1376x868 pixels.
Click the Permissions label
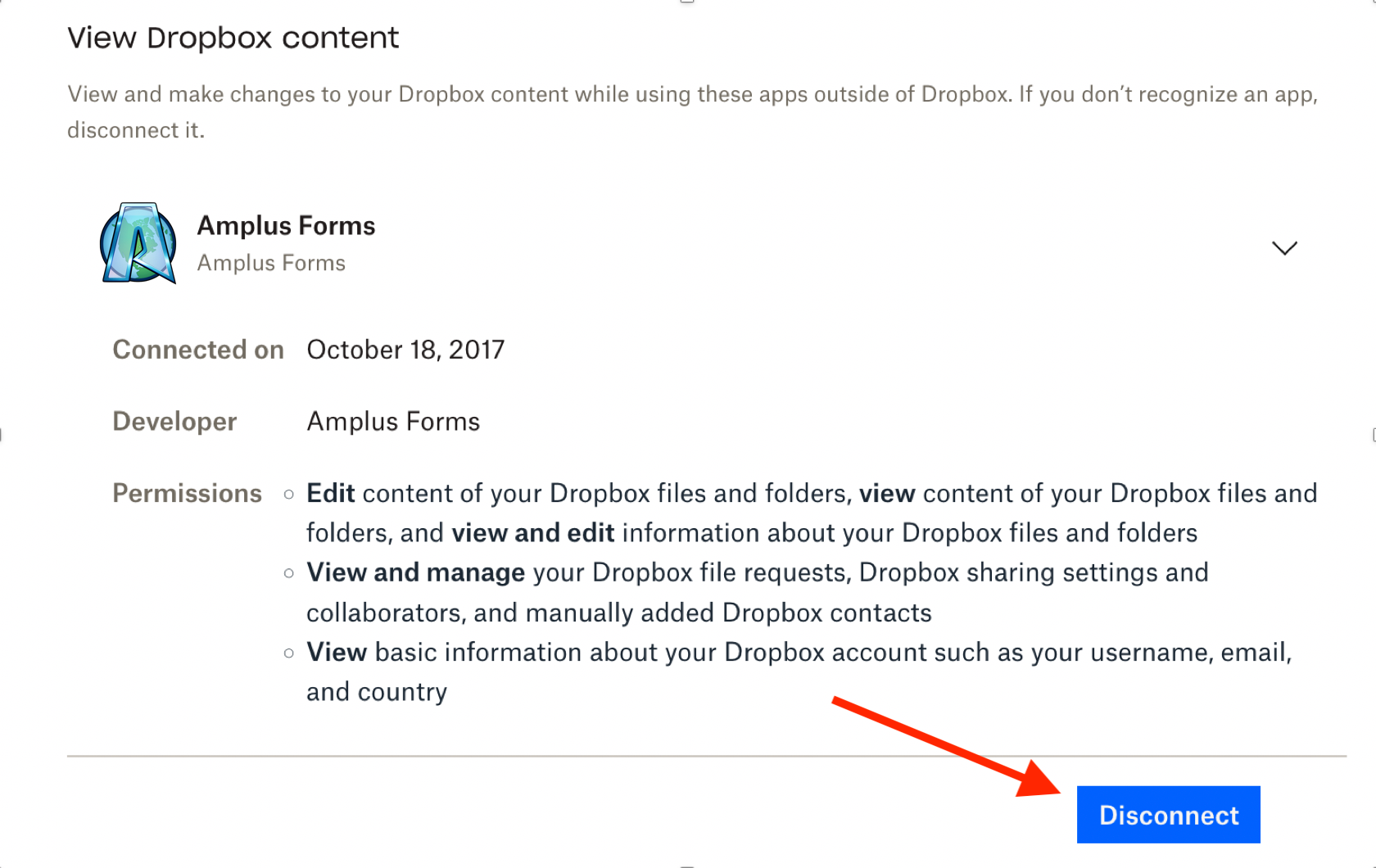187,493
